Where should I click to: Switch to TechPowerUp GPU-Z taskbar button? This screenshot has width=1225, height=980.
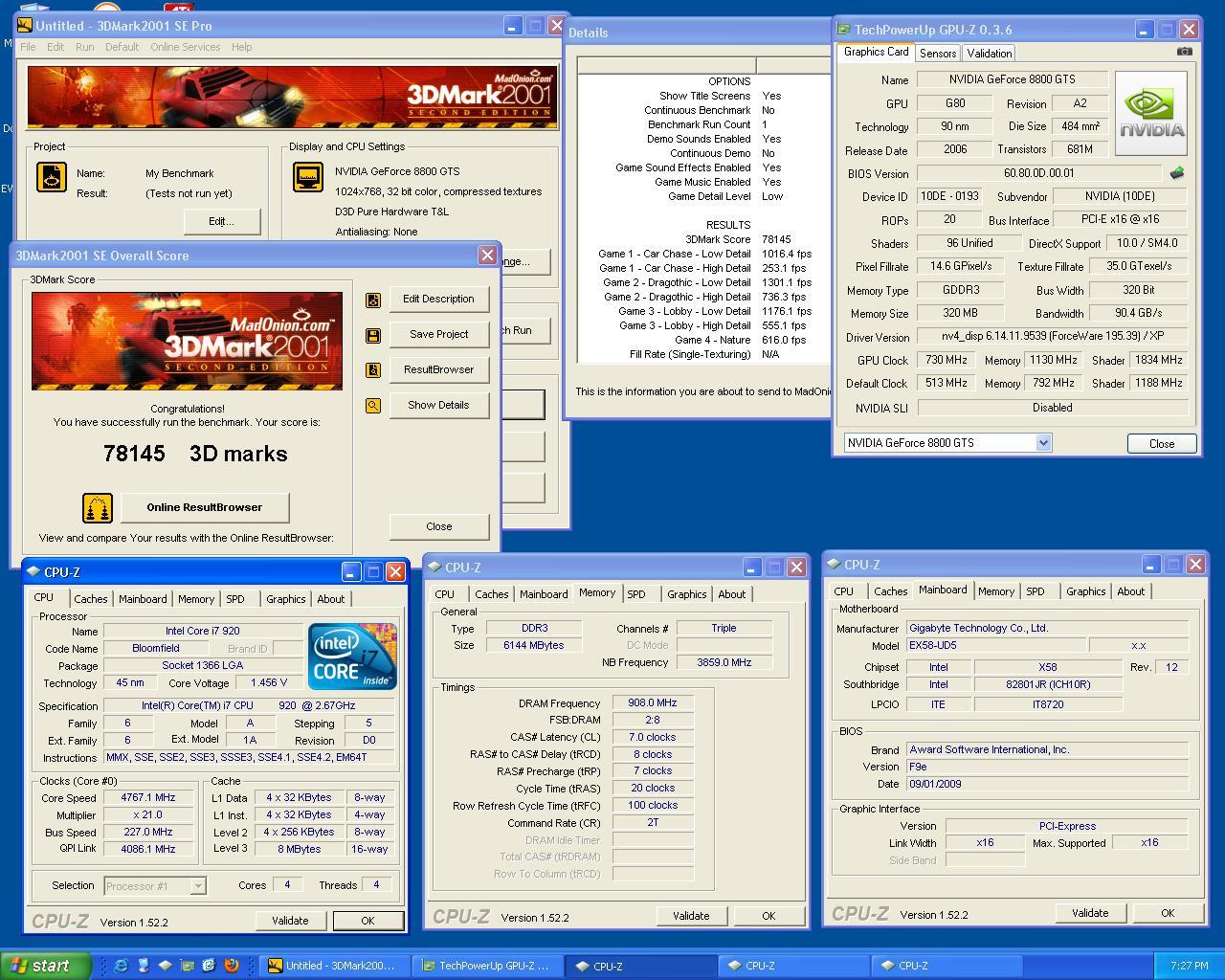pos(487,966)
